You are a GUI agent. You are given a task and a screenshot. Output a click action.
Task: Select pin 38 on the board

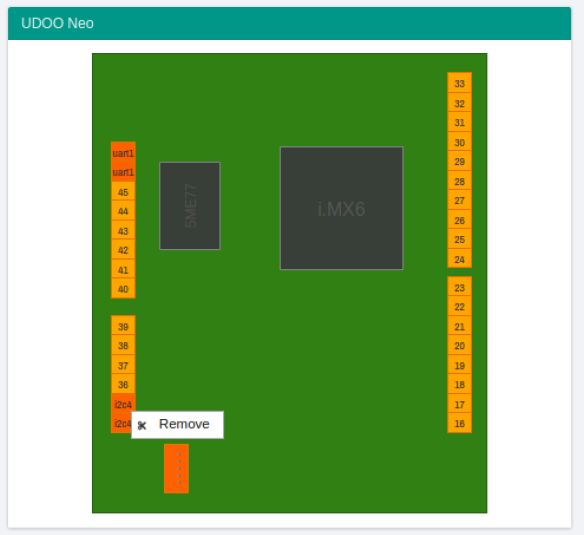tap(123, 346)
